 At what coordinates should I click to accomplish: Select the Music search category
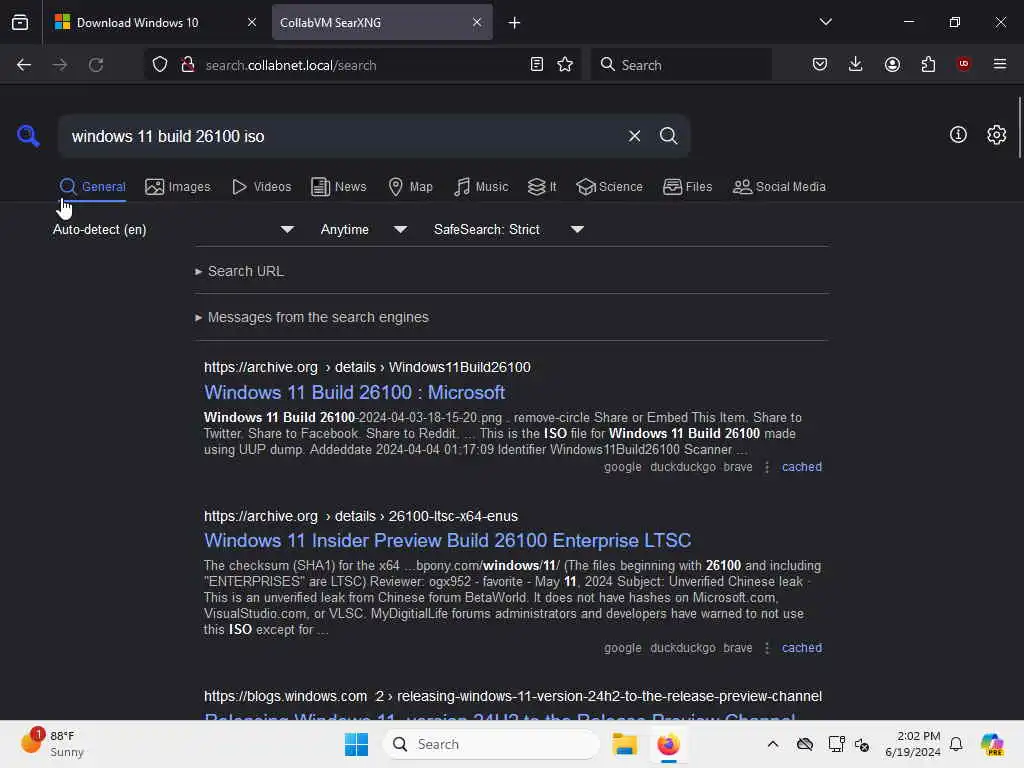[x=481, y=187]
